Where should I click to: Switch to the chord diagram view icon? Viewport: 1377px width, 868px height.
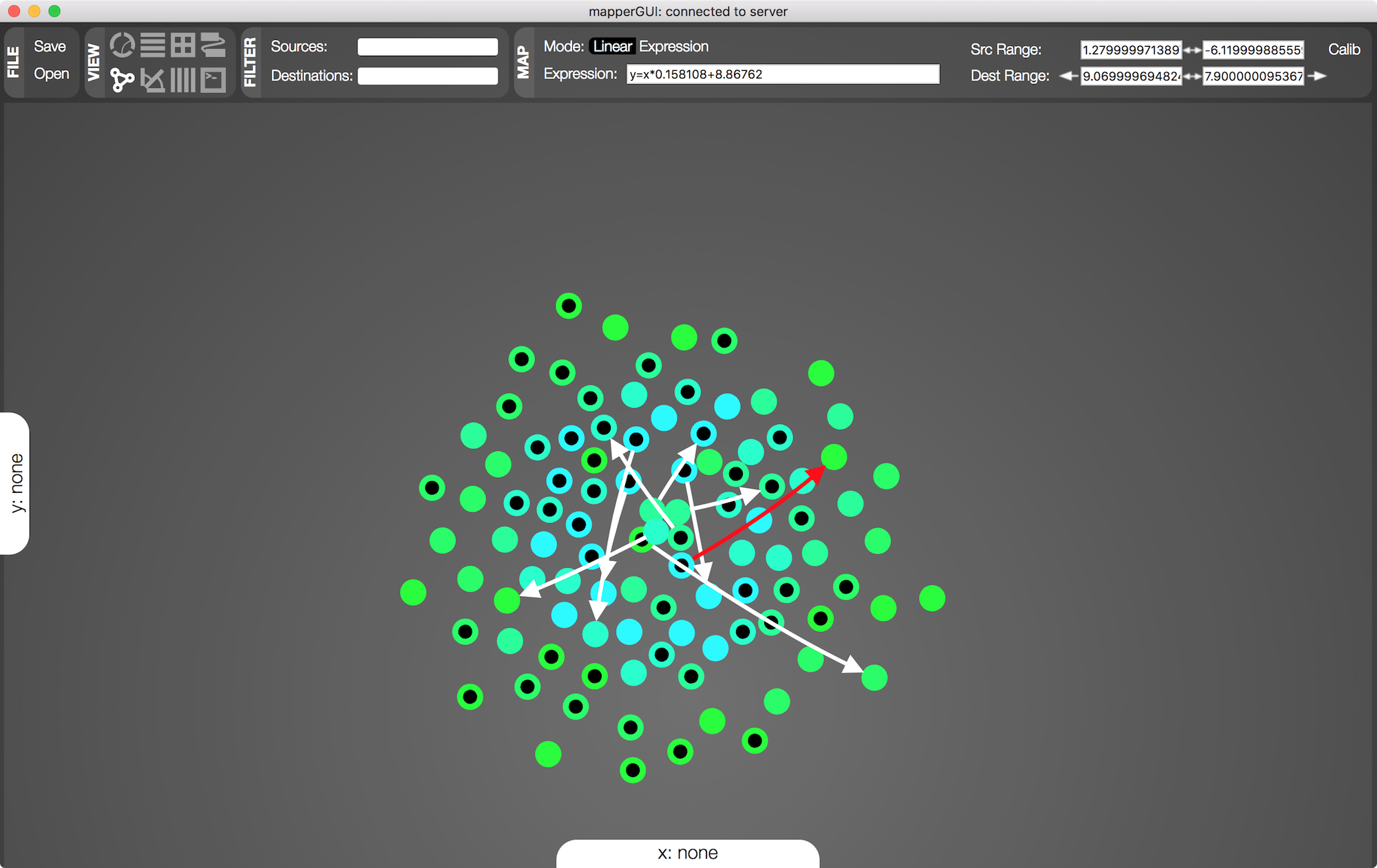click(x=123, y=45)
